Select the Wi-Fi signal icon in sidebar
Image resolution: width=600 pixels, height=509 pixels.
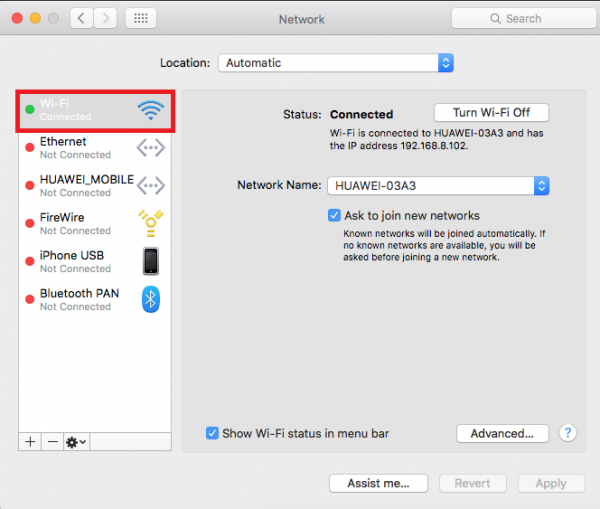[151, 110]
